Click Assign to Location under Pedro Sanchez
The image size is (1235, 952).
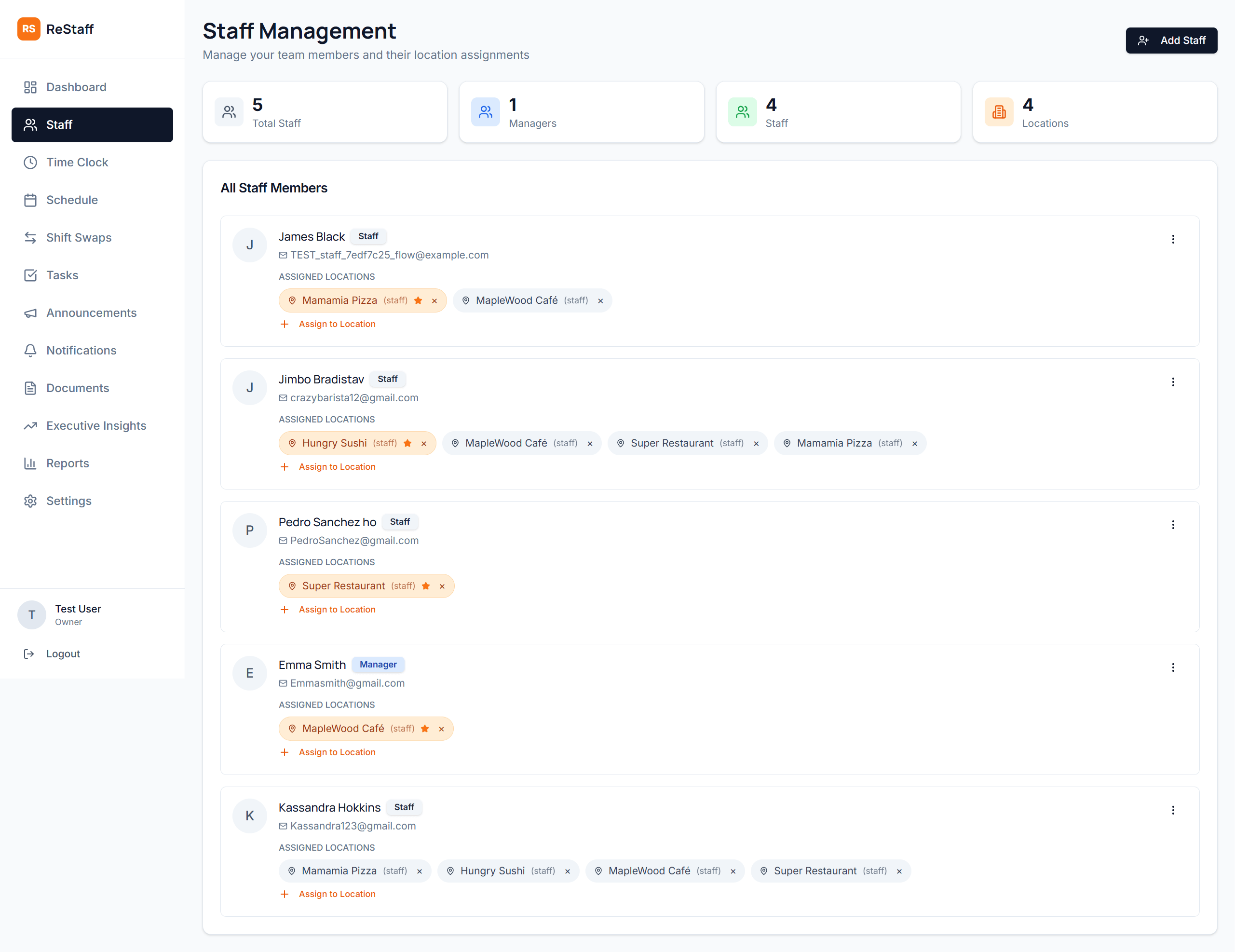(x=337, y=609)
